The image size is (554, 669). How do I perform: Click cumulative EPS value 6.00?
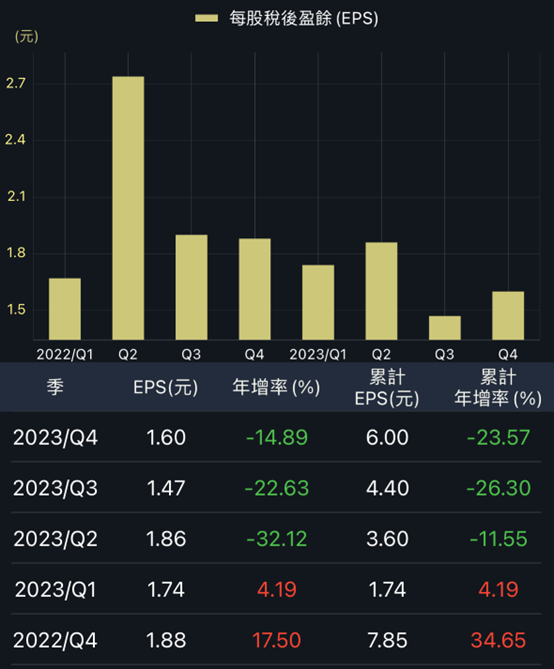387,438
